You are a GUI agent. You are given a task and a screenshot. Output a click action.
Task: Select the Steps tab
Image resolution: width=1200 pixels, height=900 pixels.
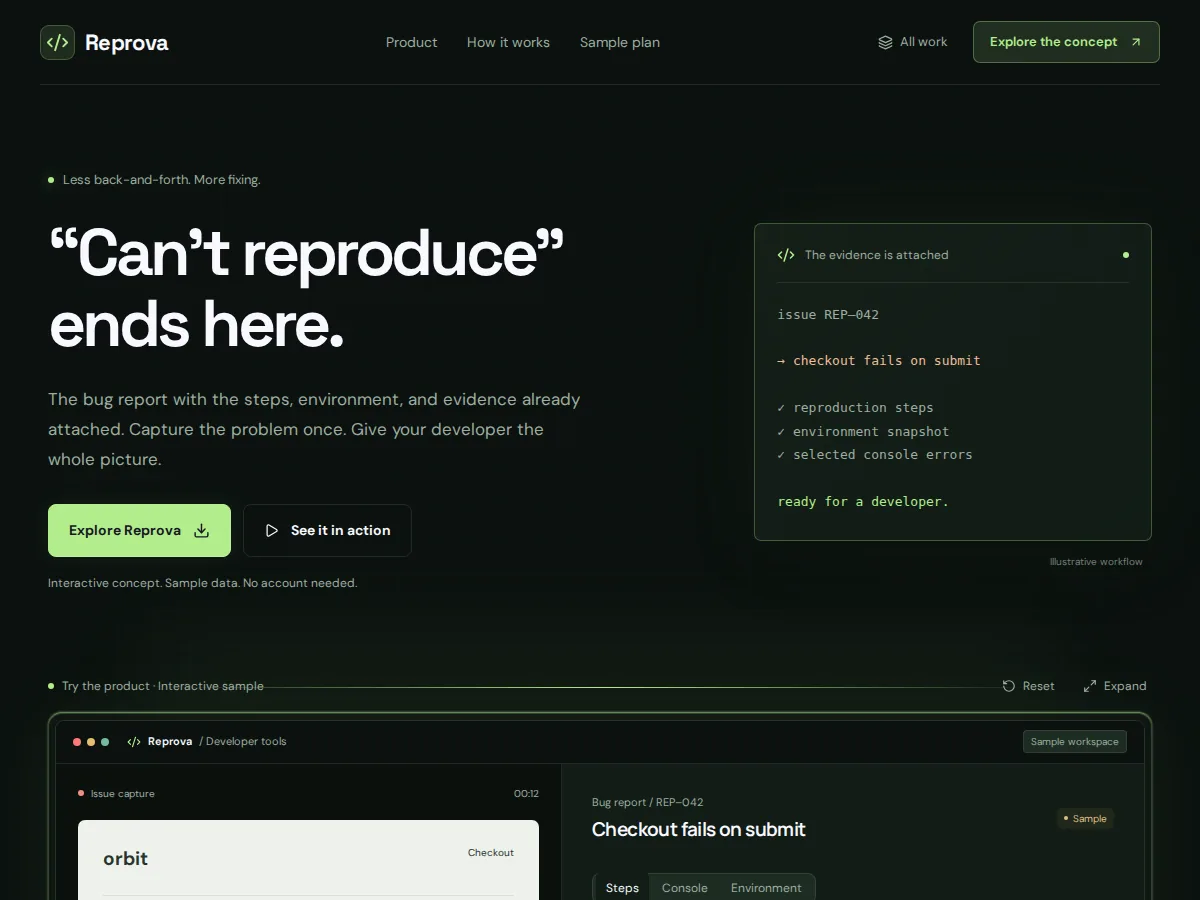tap(622, 888)
